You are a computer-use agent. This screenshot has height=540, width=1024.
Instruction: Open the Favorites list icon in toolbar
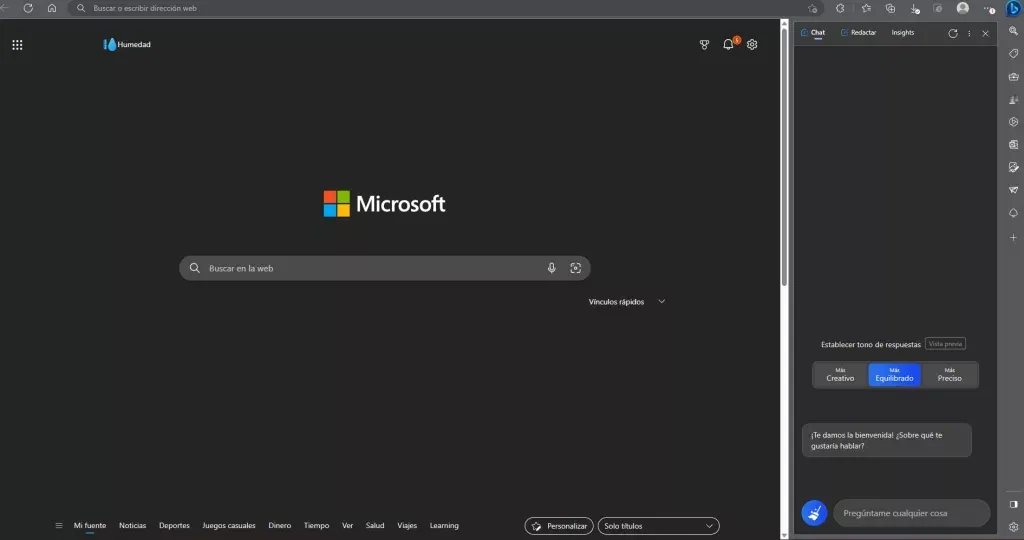(x=866, y=8)
